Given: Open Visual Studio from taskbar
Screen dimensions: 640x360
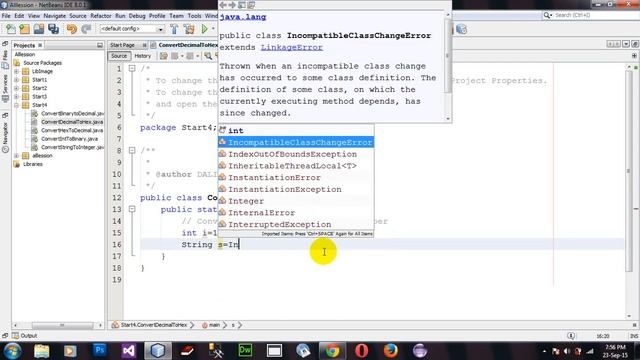Looking at the screenshot, I should pos(129,351).
